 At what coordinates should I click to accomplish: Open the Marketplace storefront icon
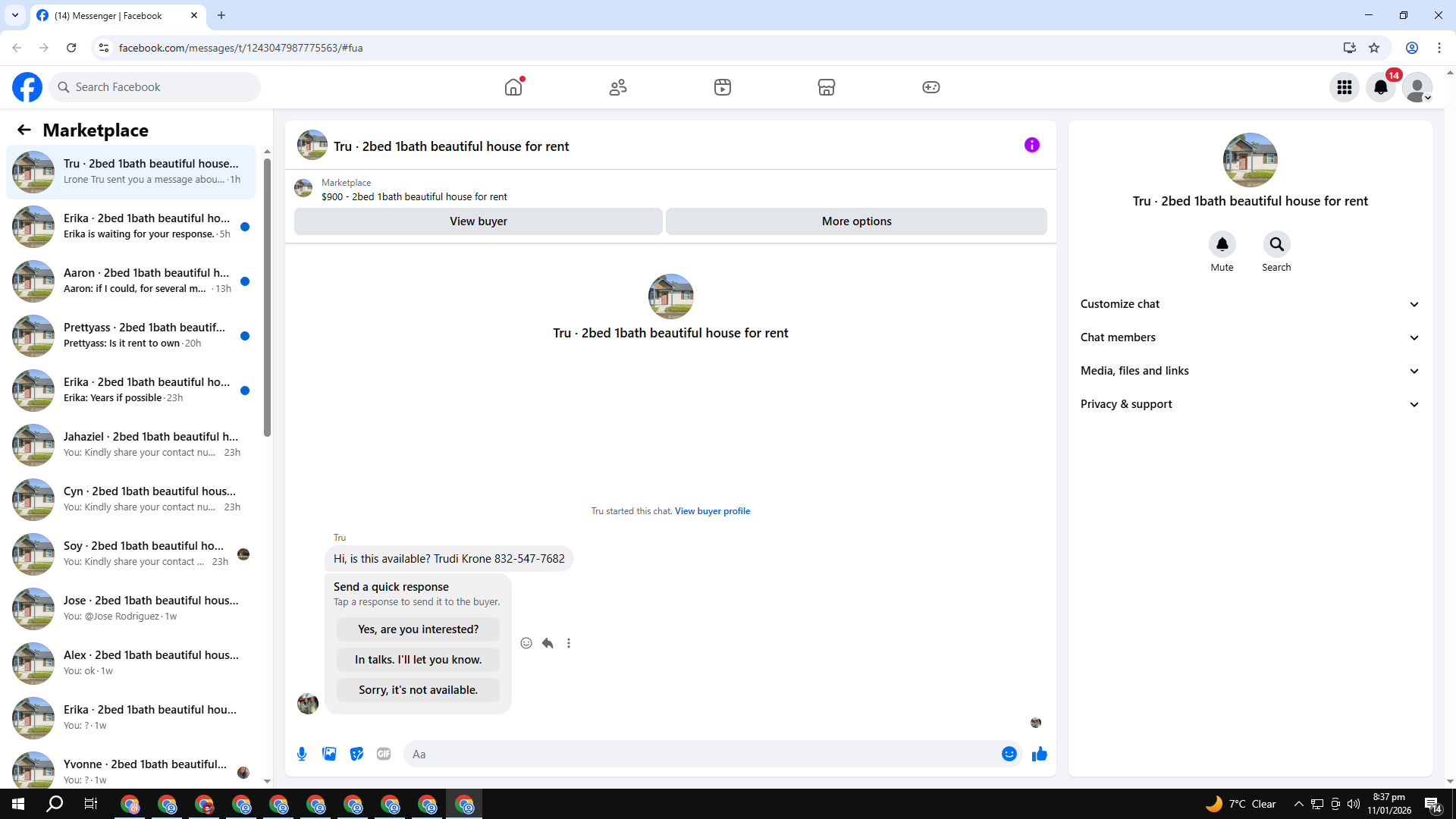(827, 87)
